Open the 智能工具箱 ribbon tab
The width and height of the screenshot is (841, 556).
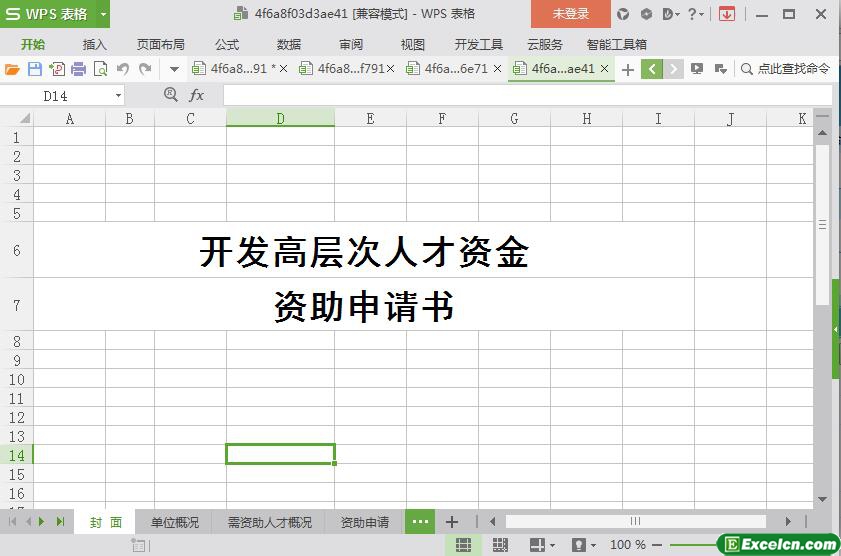(x=616, y=45)
